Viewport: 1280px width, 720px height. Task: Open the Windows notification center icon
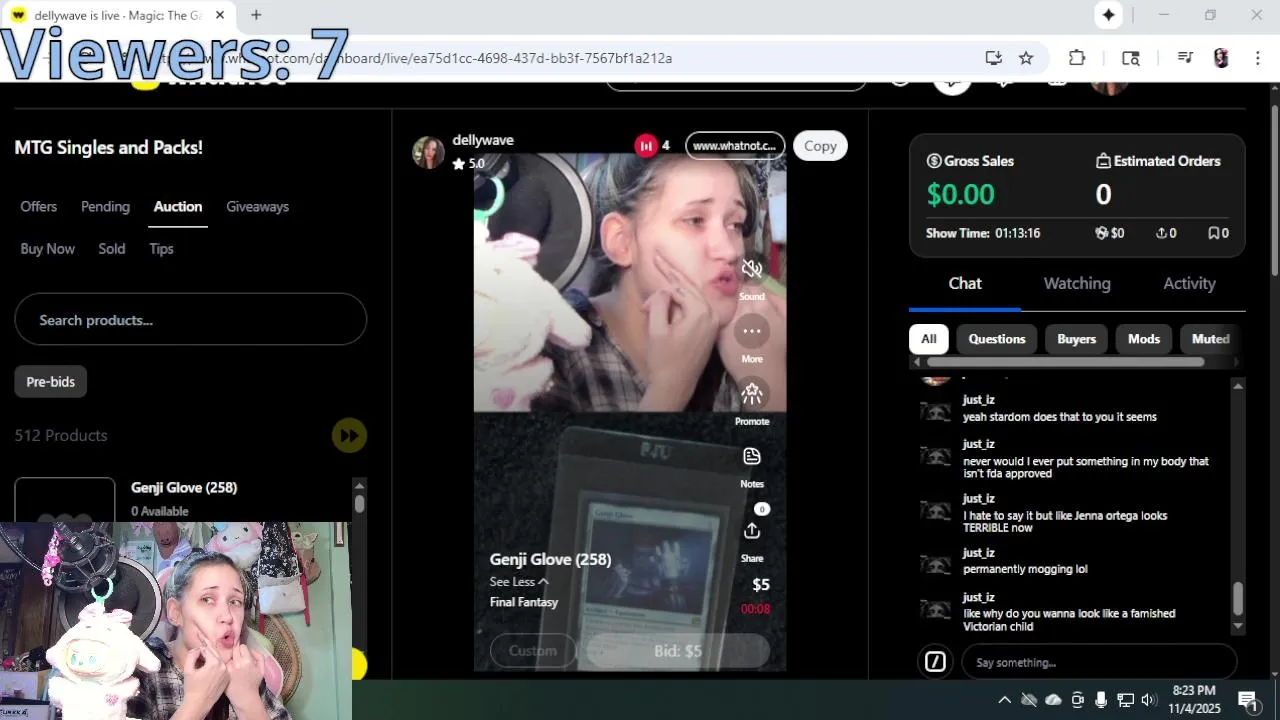click(x=1247, y=700)
